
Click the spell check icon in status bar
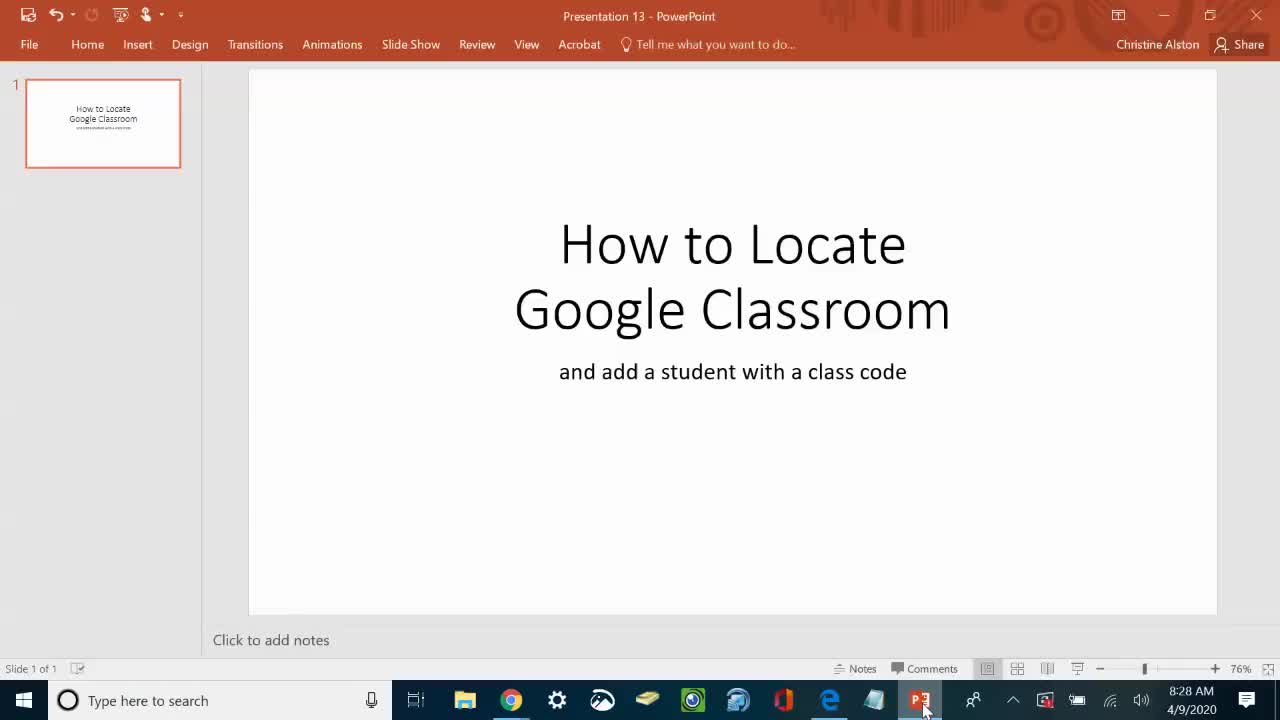[x=77, y=669]
